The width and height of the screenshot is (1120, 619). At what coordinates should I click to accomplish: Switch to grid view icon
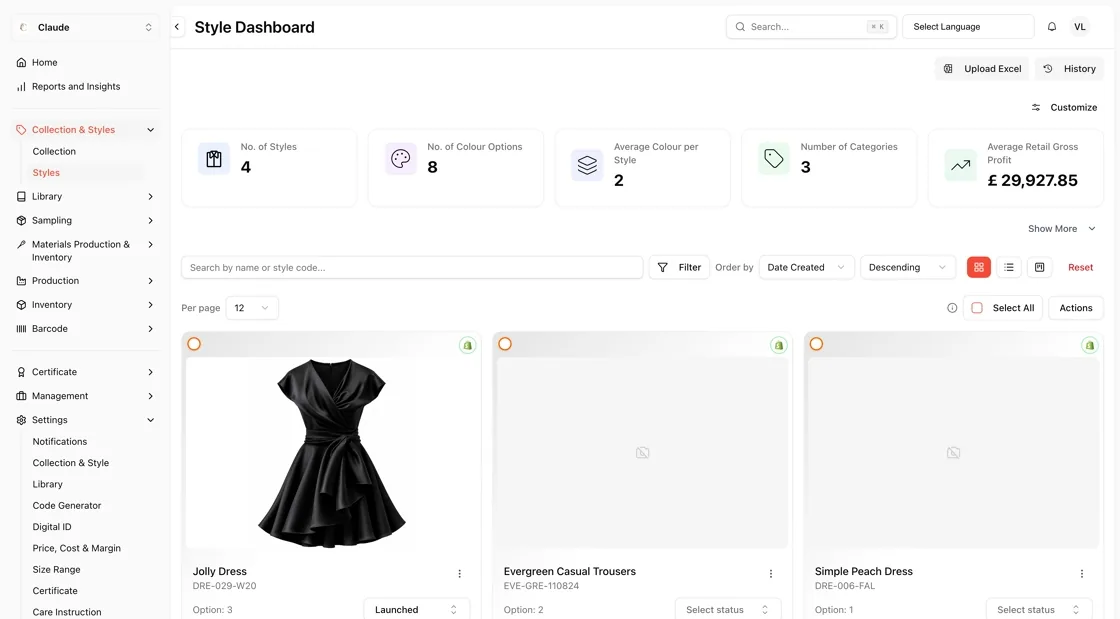click(979, 267)
